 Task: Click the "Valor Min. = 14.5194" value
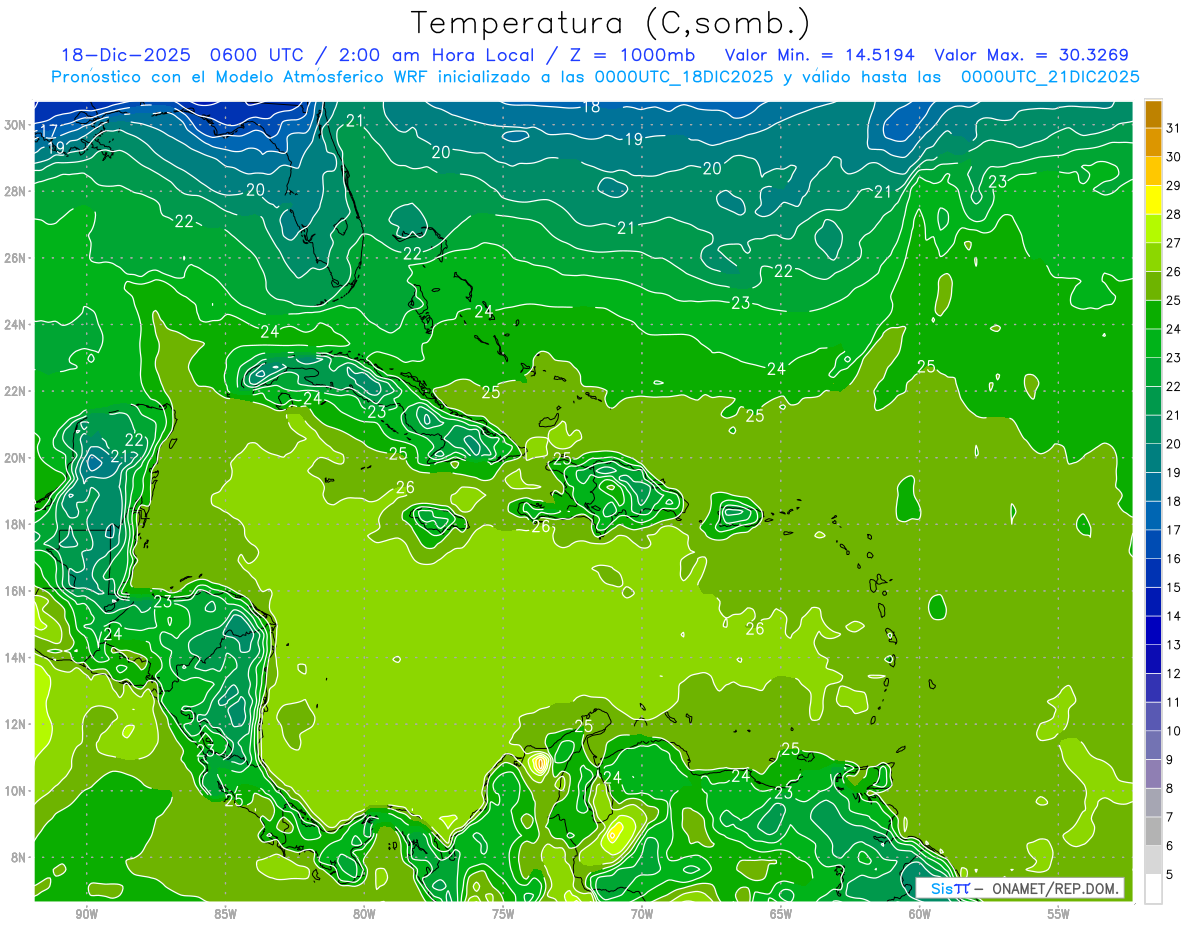click(820, 55)
